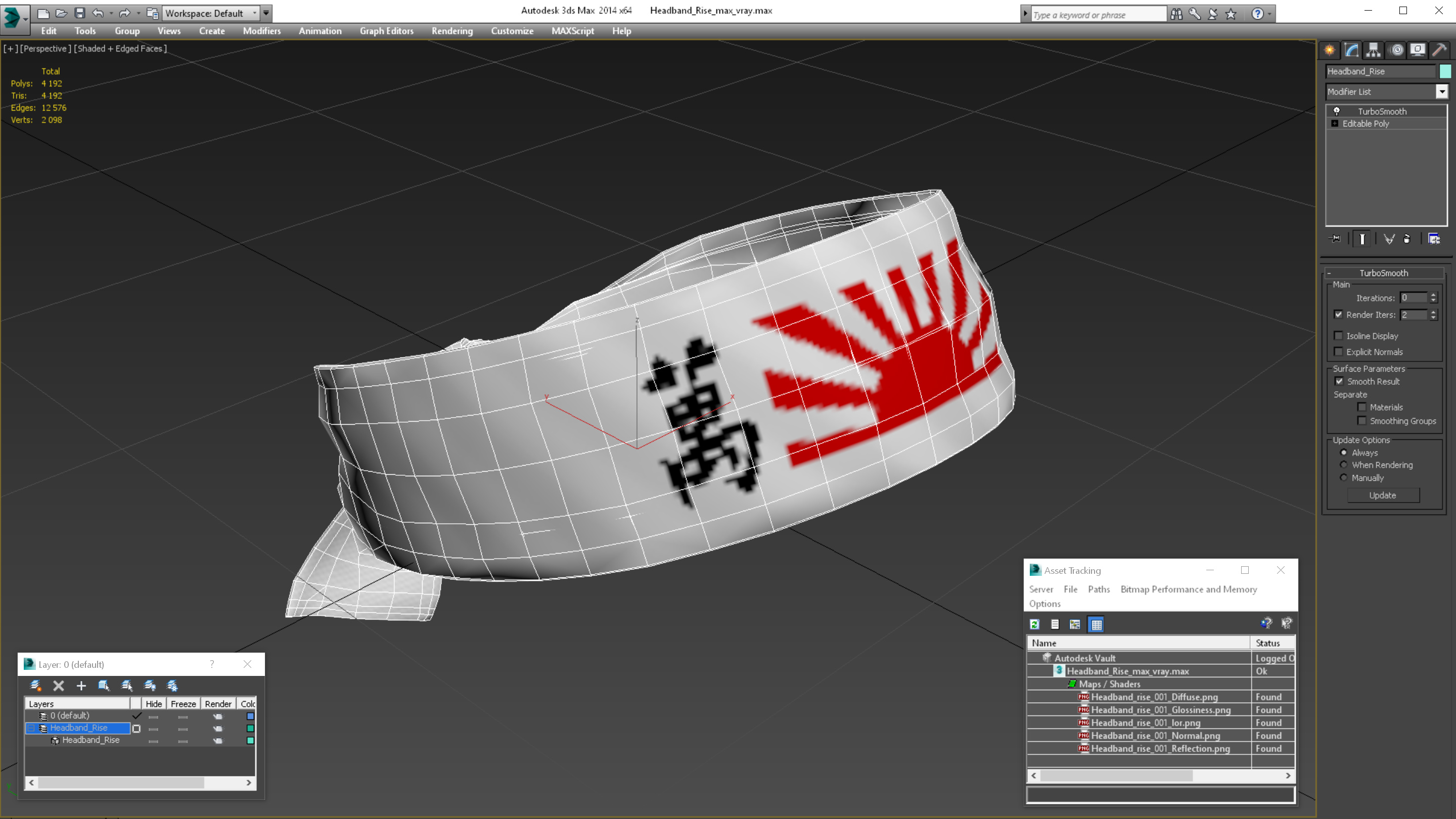Open Paths menu in Asset Tracking
Screen dimensions: 1456x819
(1099, 589)
